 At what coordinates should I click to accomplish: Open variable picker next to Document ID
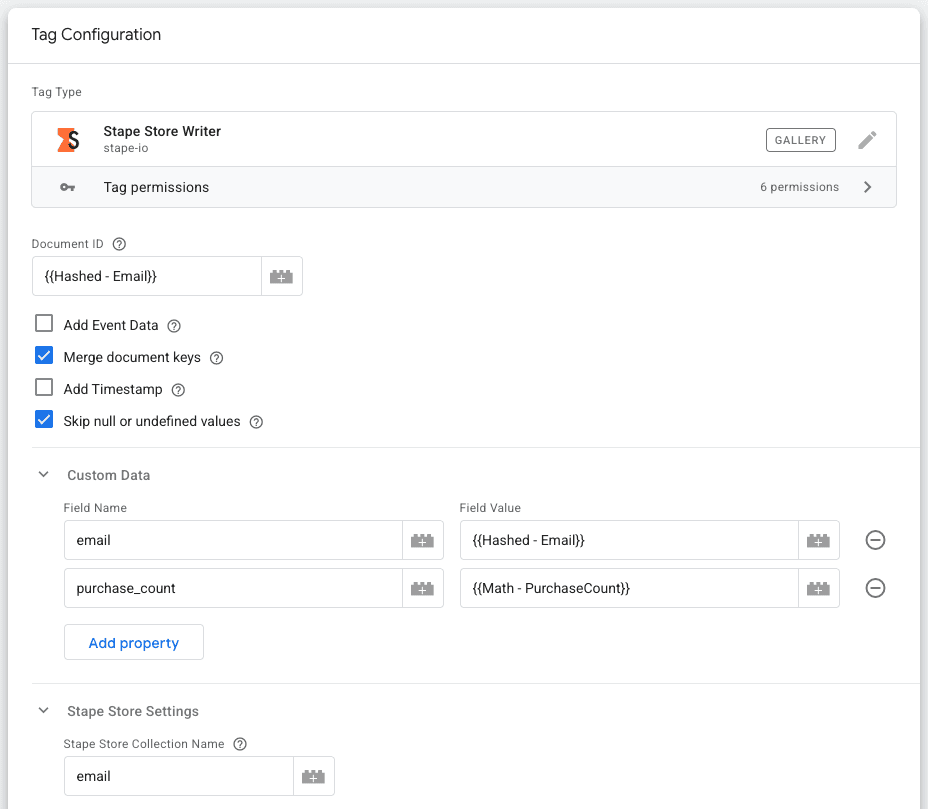282,276
